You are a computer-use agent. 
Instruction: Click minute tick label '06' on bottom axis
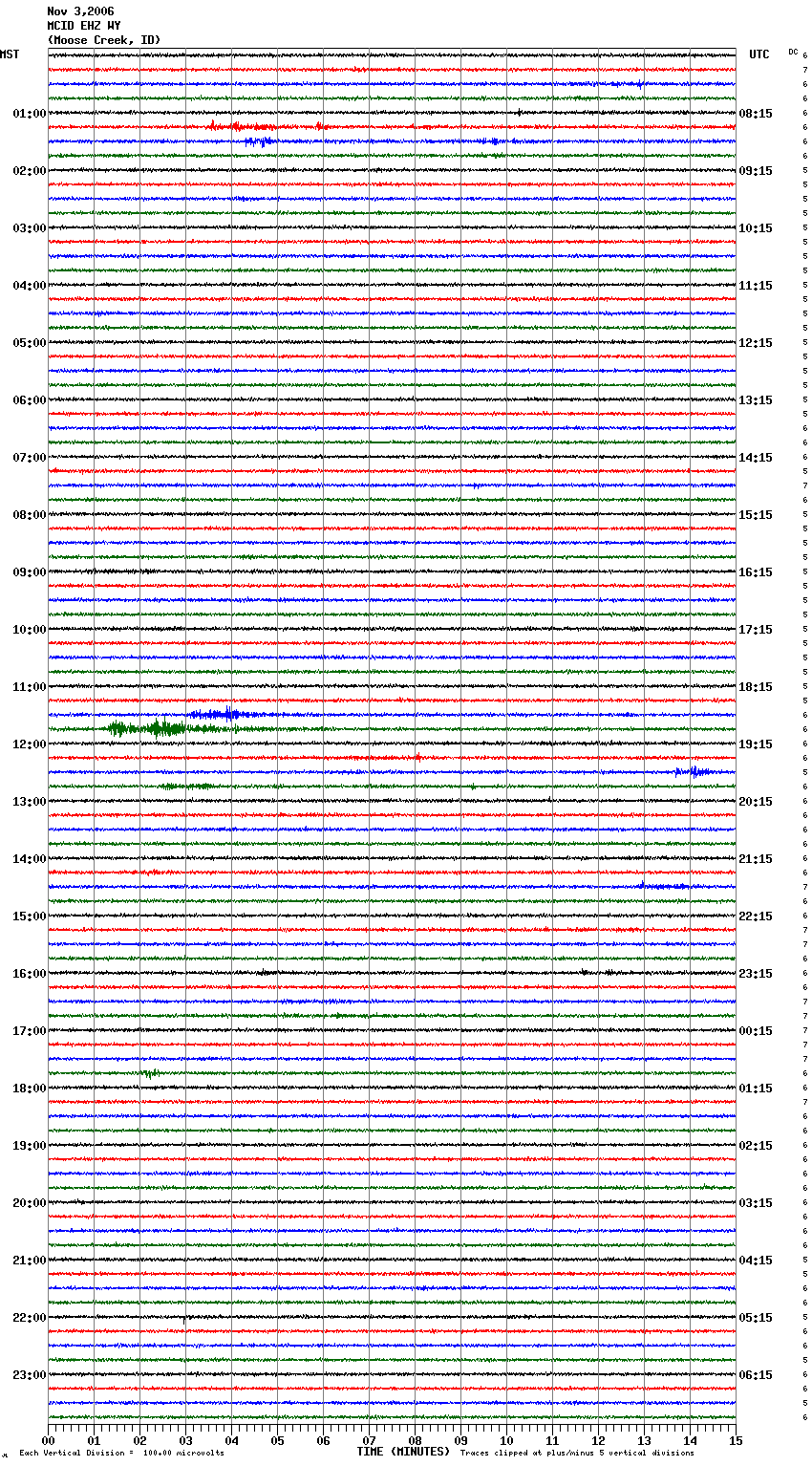323,1440
